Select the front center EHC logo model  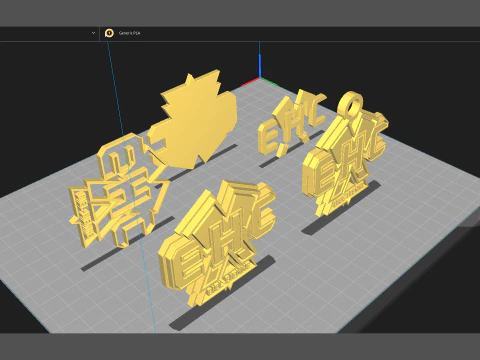point(217,243)
